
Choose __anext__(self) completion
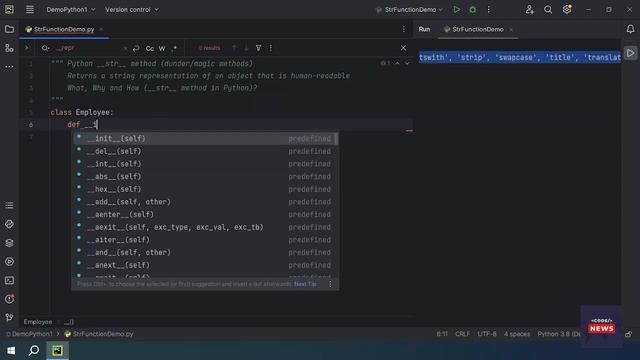204,265
